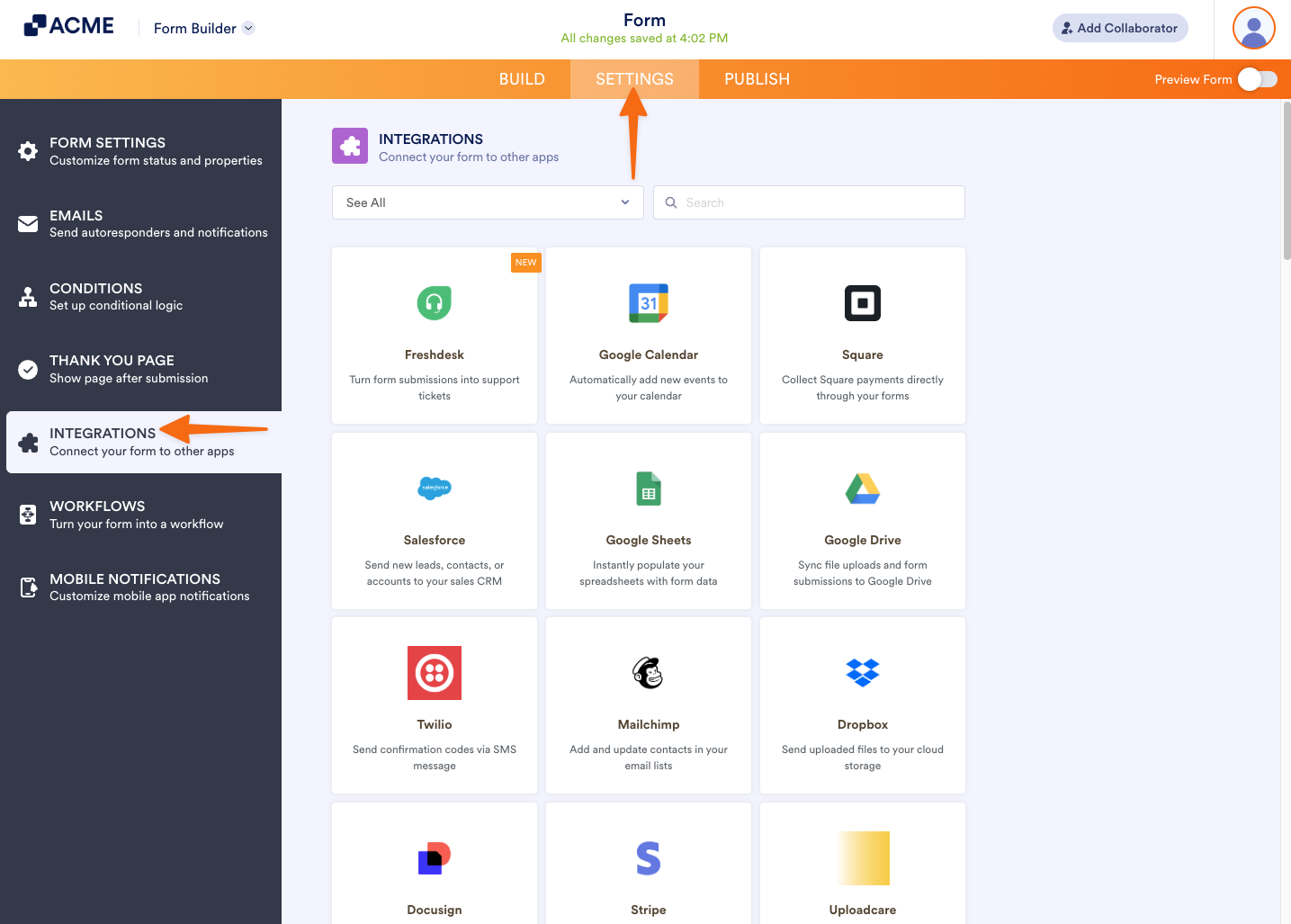This screenshot has width=1291, height=924.
Task: Click the Thank You Page checkmark icon
Action: (28, 369)
